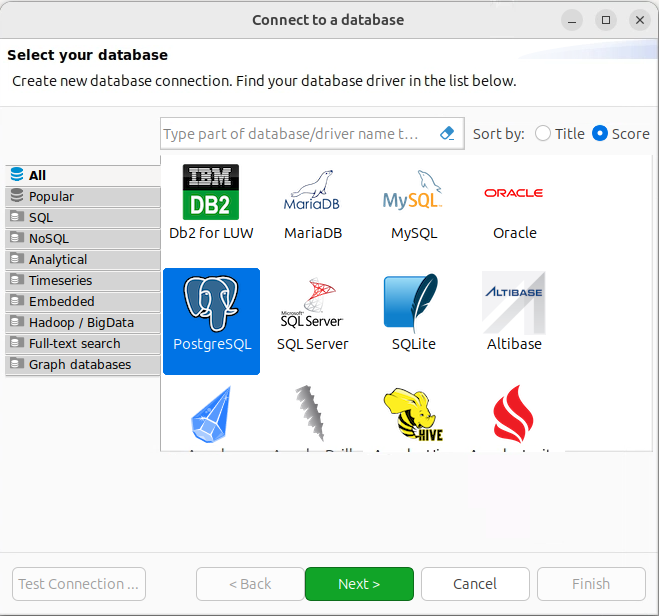
Task: Select the SQLite feather icon
Action: [x=413, y=304]
